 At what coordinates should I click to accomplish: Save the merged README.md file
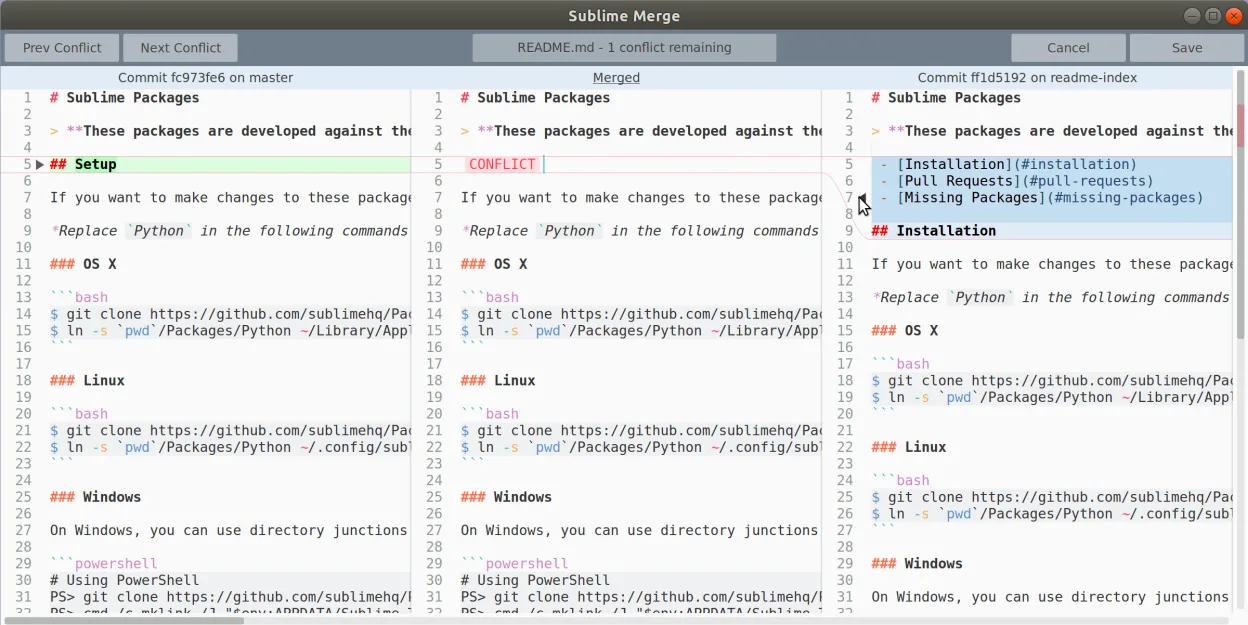[1187, 48]
